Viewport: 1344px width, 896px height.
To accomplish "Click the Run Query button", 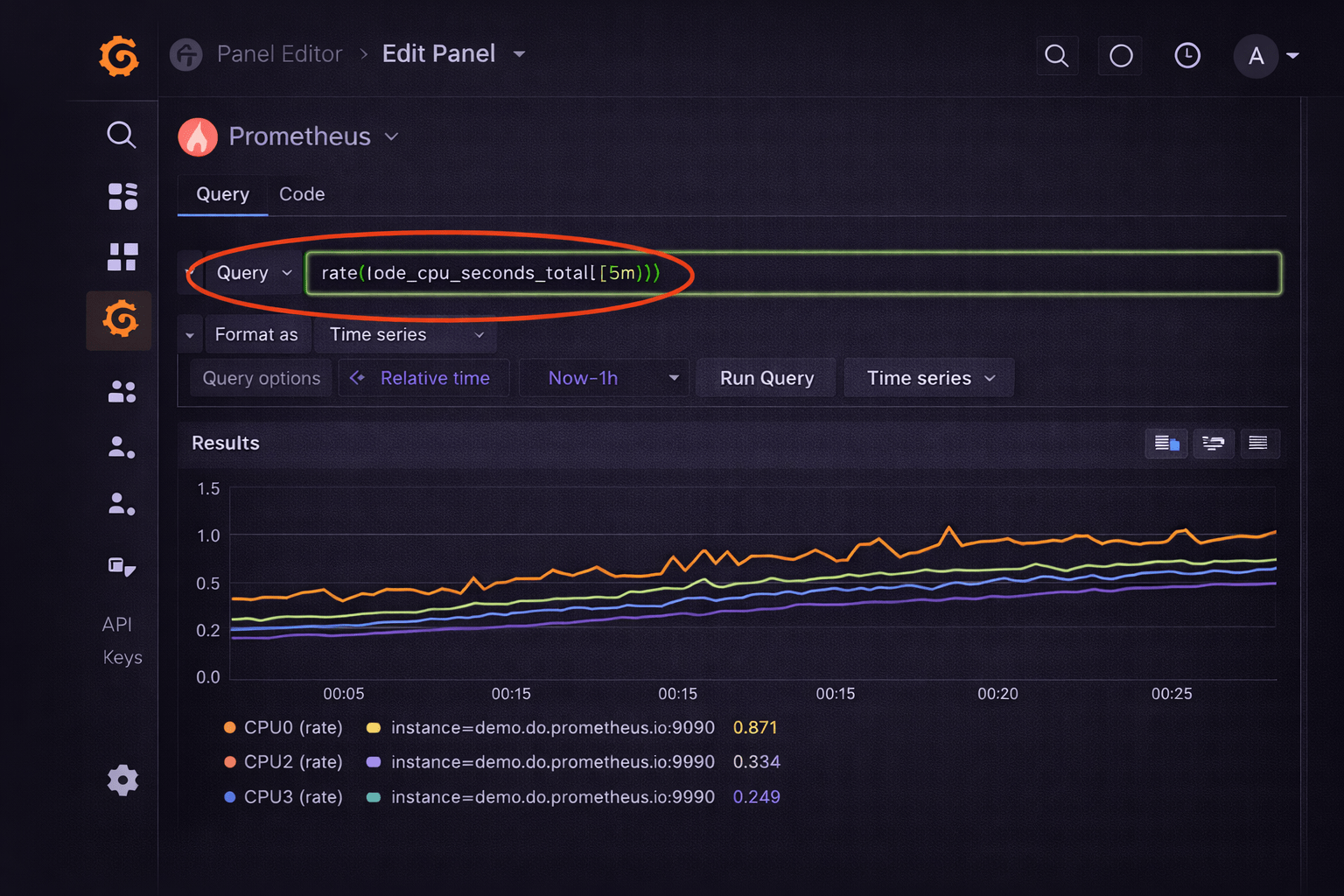I will point(766,378).
